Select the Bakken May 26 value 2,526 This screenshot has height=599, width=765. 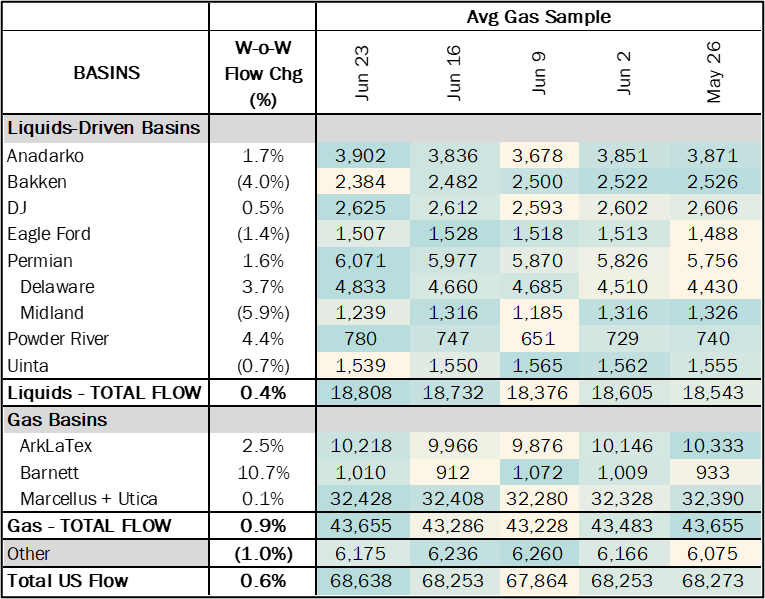click(714, 182)
